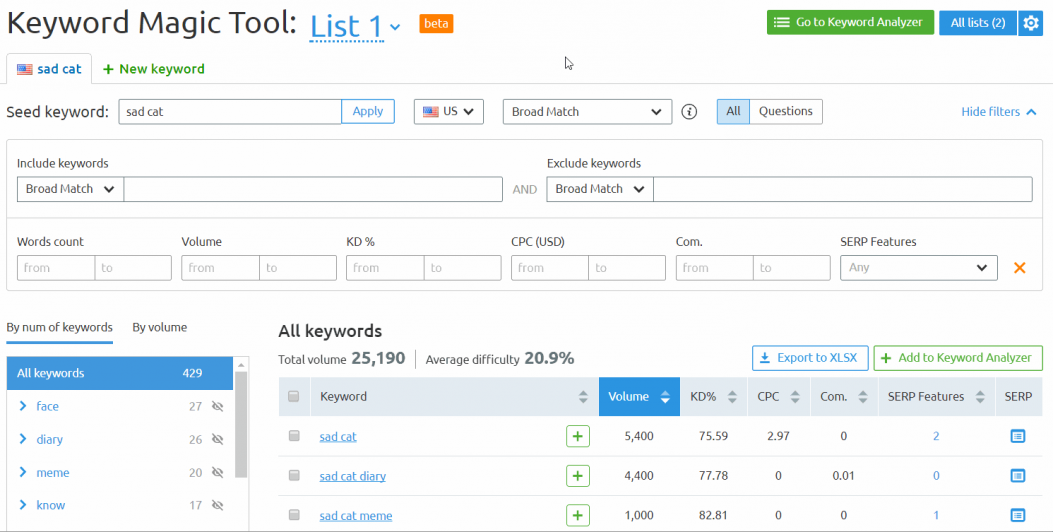Image resolution: width=1053 pixels, height=532 pixels.
Task: Click Go to Keyword Analyzer button
Action: (850, 23)
